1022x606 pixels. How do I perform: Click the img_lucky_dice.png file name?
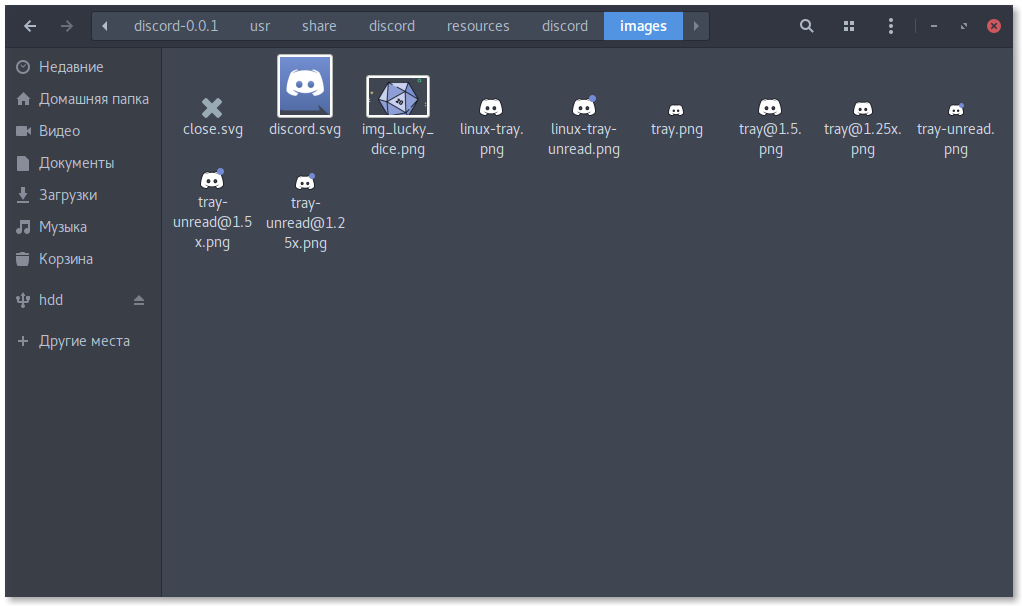(x=398, y=139)
